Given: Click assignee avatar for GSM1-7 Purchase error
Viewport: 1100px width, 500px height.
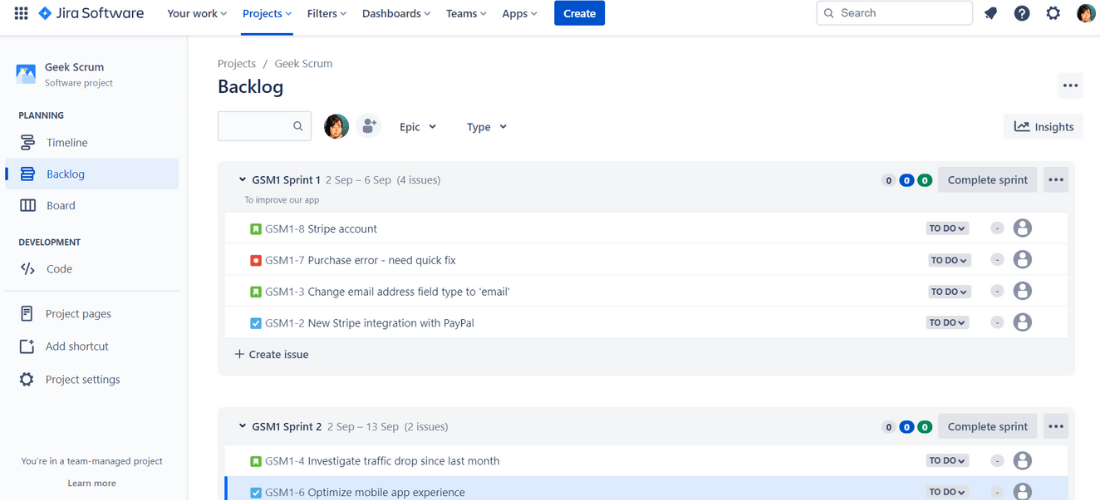Looking at the screenshot, I should (1023, 259).
